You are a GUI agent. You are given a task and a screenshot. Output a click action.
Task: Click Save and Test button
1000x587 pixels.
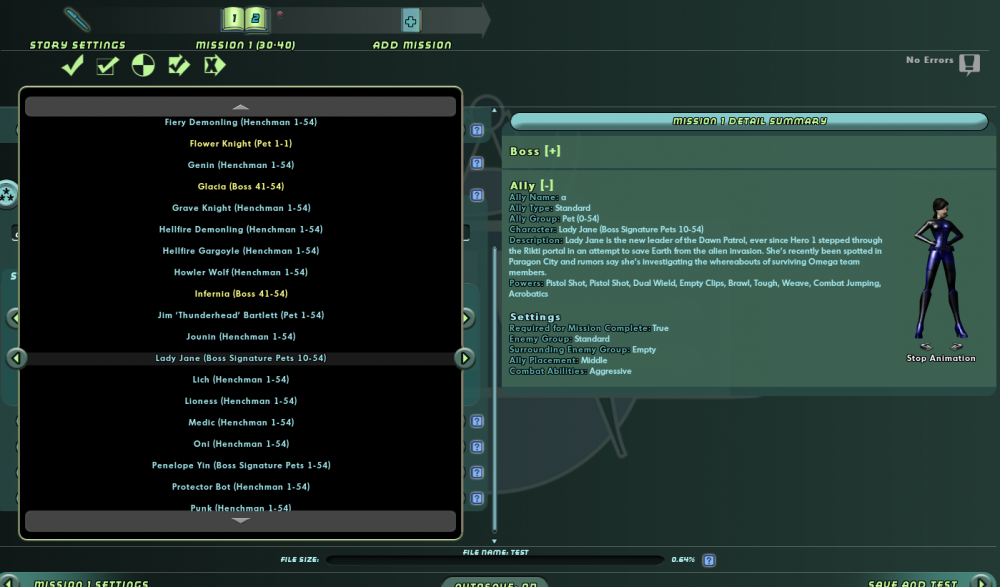coord(913,583)
